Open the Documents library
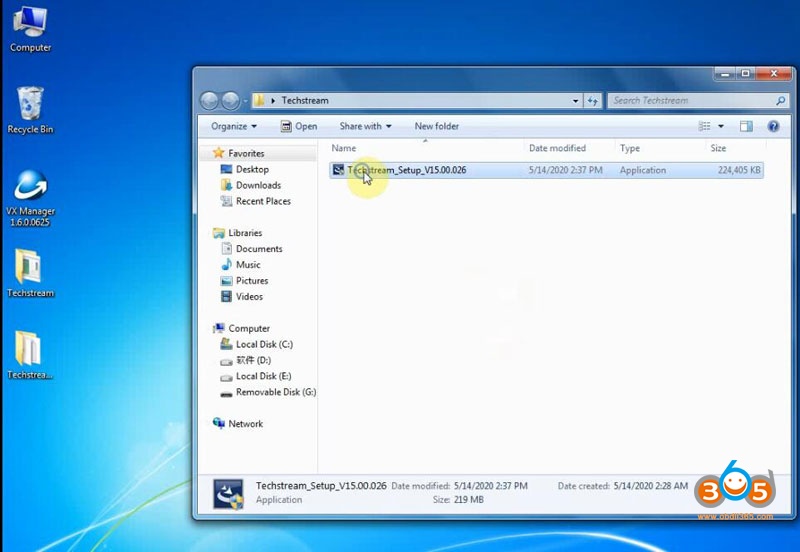 pos(259,248)
